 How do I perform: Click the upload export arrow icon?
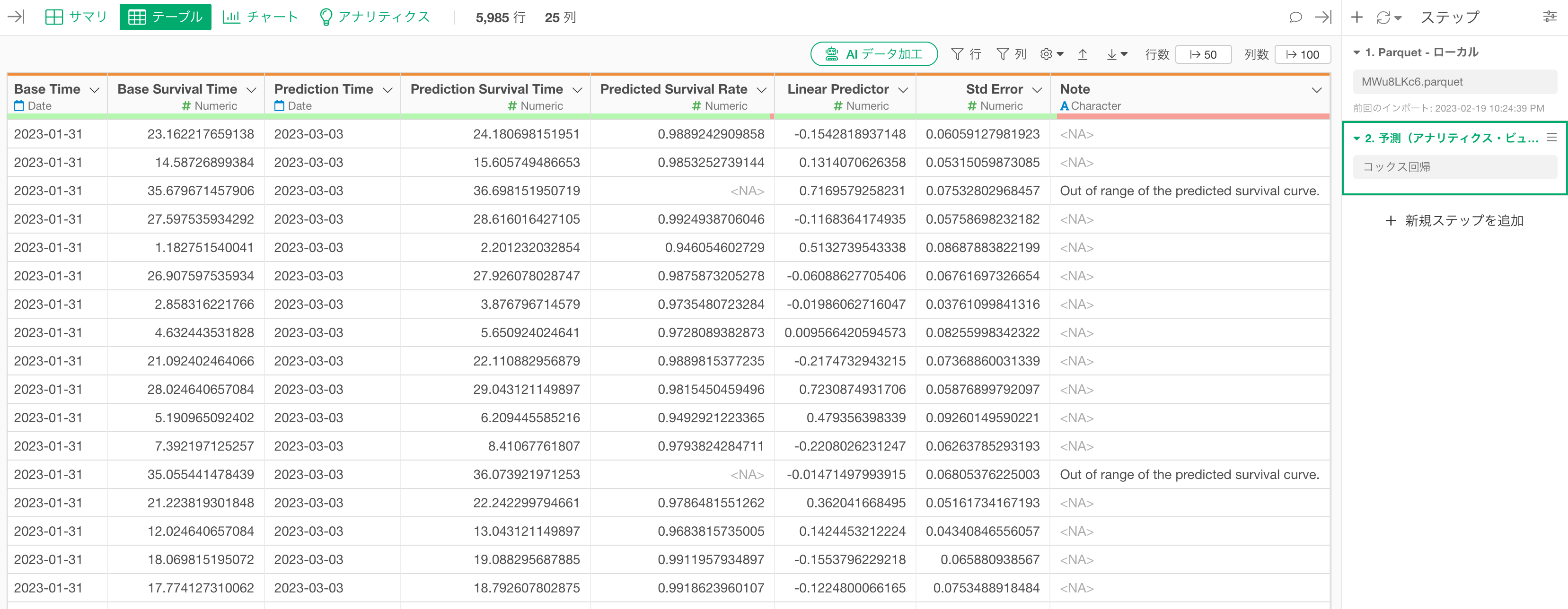point(1083,54)
